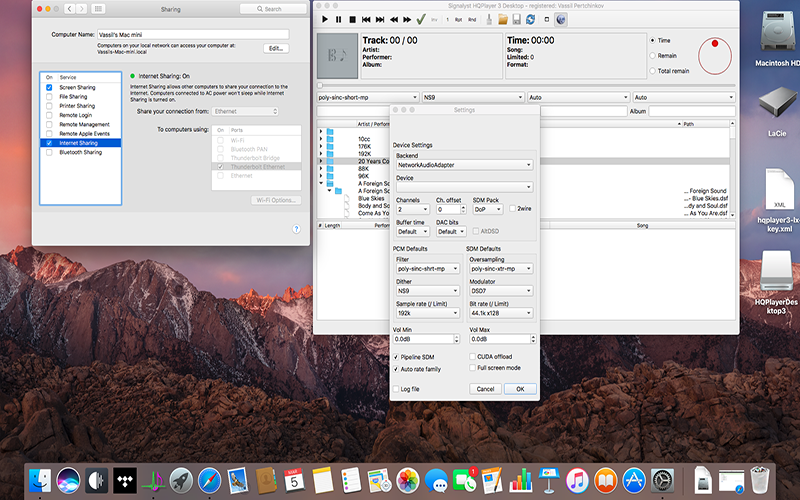Select Bluetooth Sharing in service list

click(81, 152)
